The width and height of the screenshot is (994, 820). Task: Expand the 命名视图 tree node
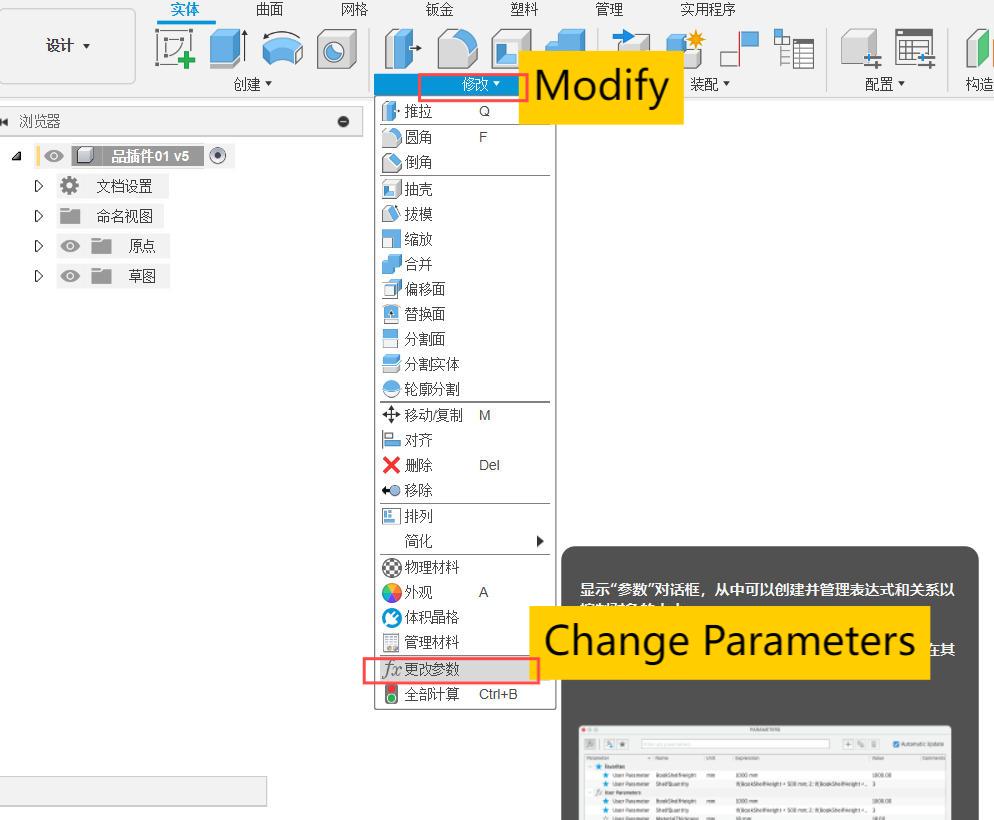(x=39, y=216)
